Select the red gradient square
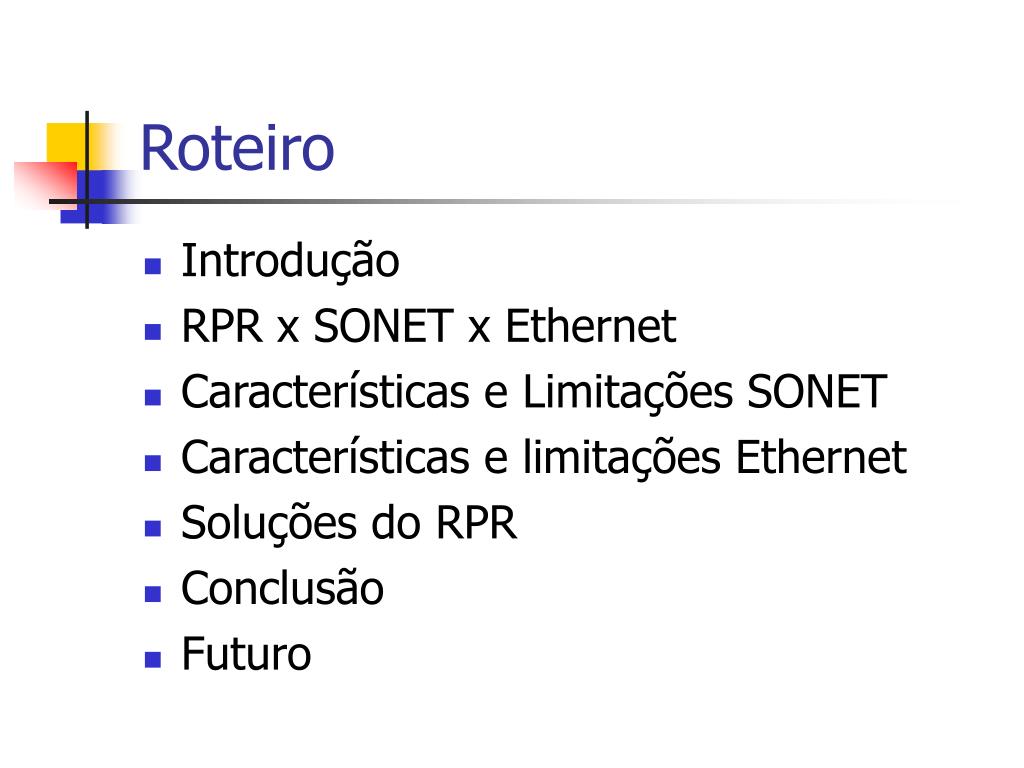Viewport: 1024px width, 768px height. tap(46, 183)
